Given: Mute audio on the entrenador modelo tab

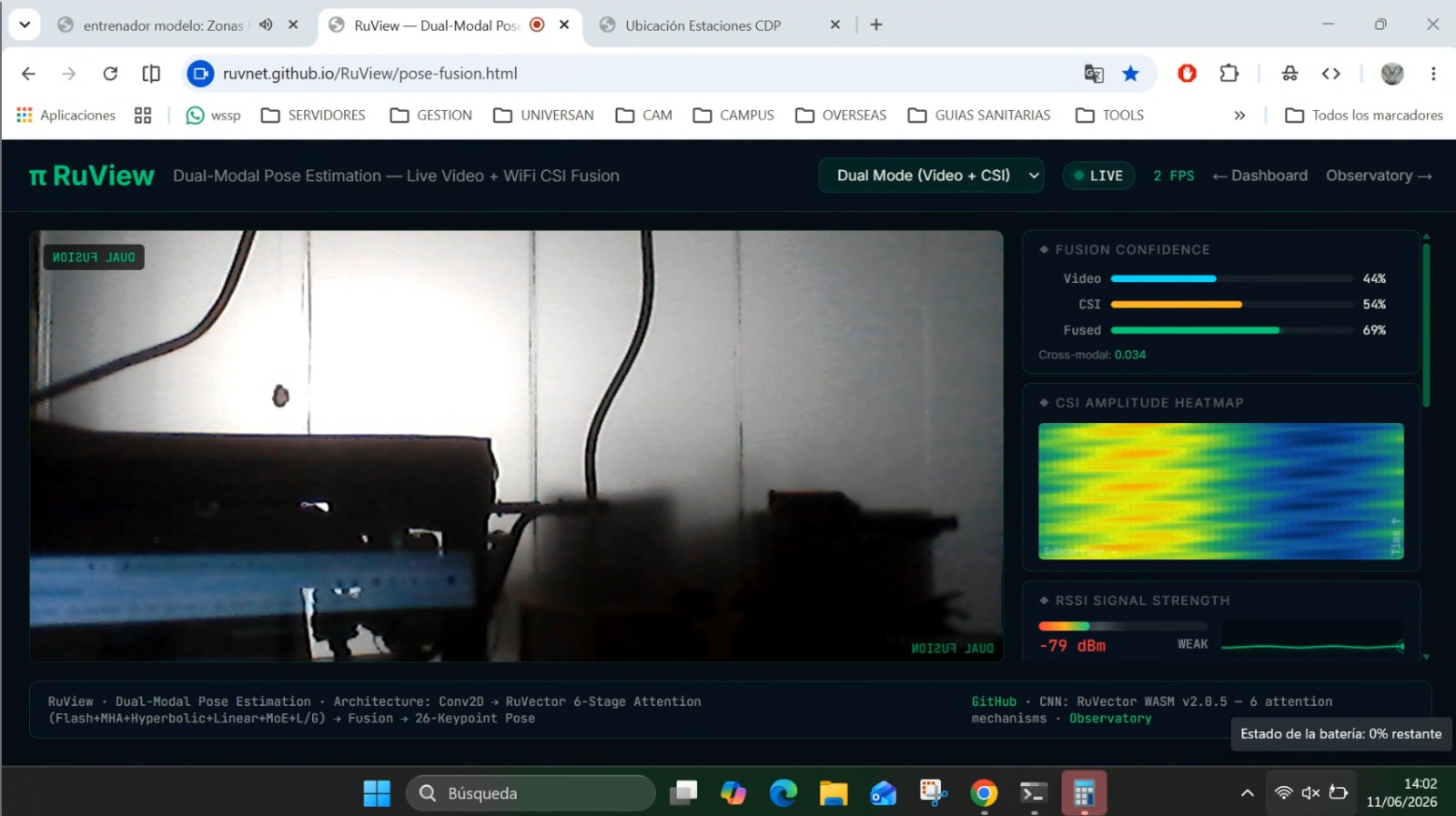Looking at the screenshot, I should (266, 25).
